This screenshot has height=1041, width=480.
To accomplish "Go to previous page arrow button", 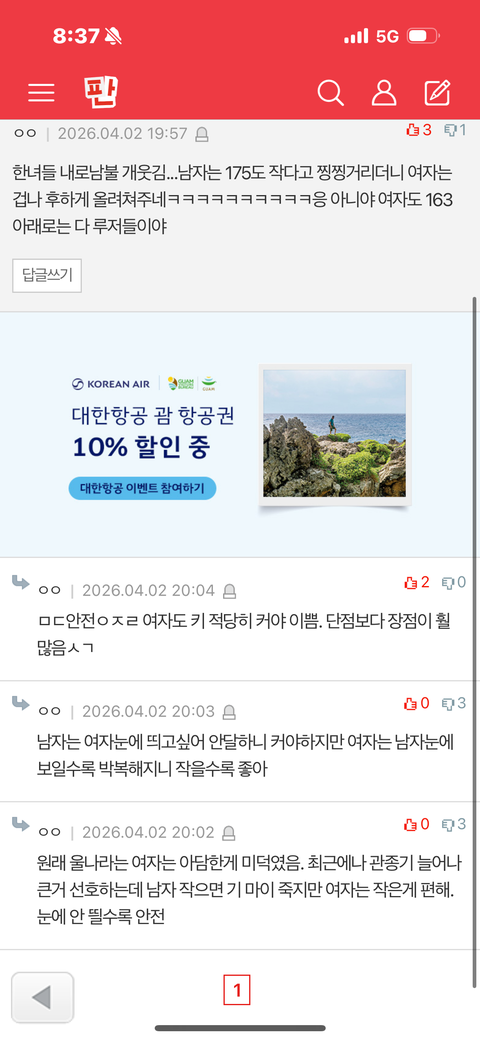I will (x=42, y=997).
